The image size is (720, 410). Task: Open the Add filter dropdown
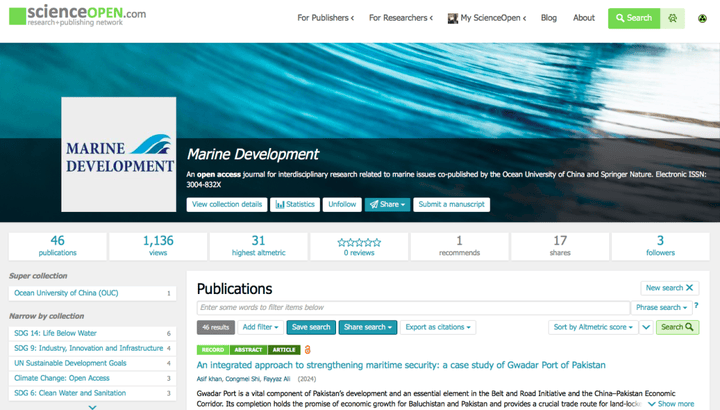pos(260,327)
